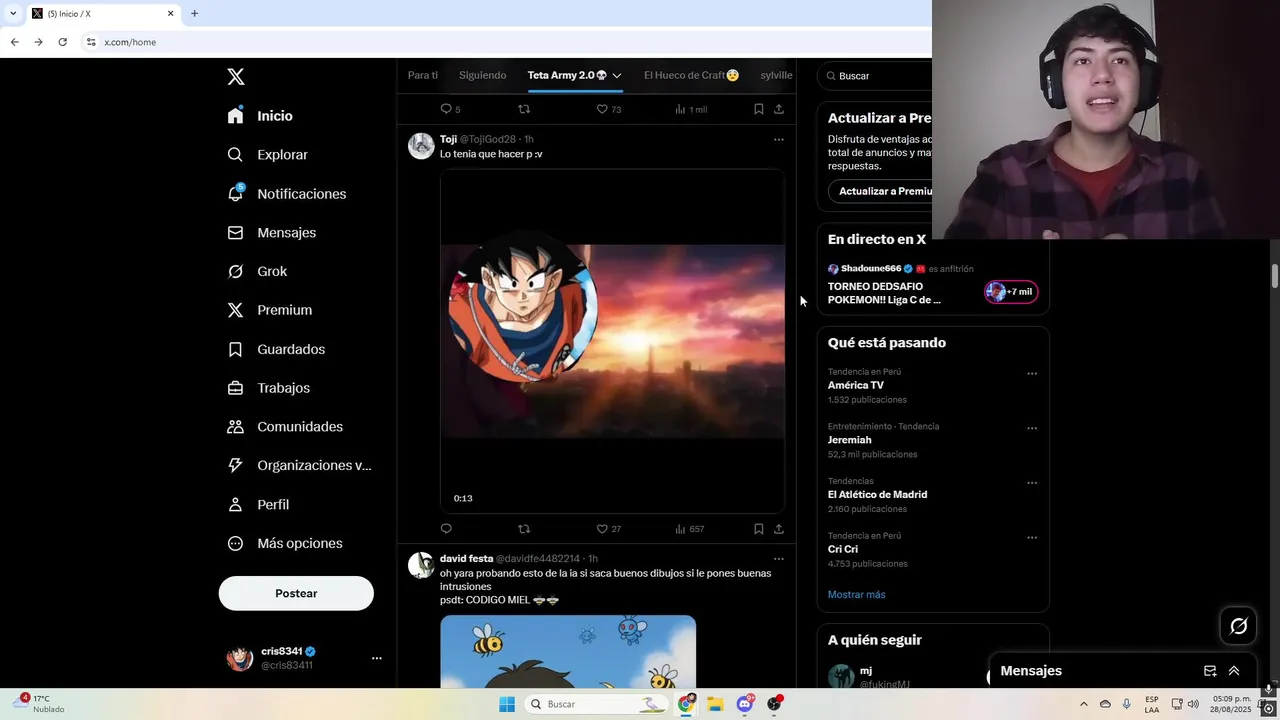The width and height of the screenshot is (1280, 720).
Task: Open Notificaciones in the sidebar
Action: coord(286,194)
